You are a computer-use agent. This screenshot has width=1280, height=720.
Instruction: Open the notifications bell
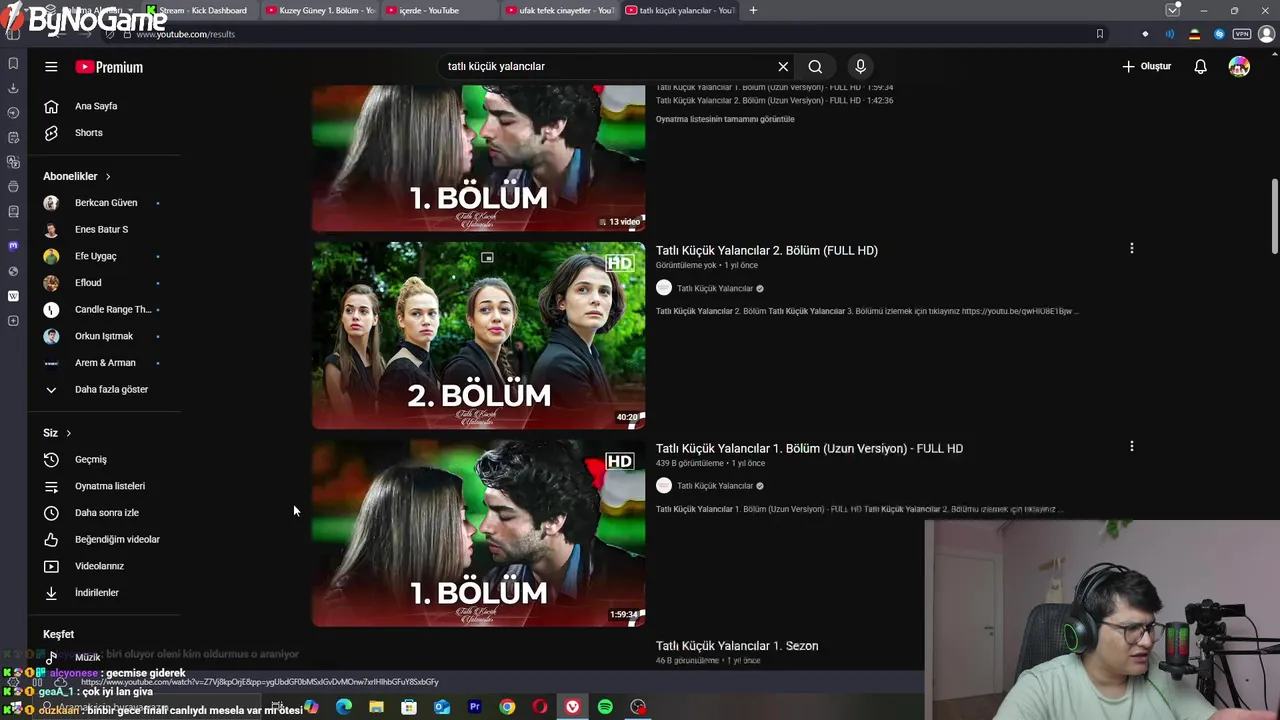click(x=1200, y=66)
